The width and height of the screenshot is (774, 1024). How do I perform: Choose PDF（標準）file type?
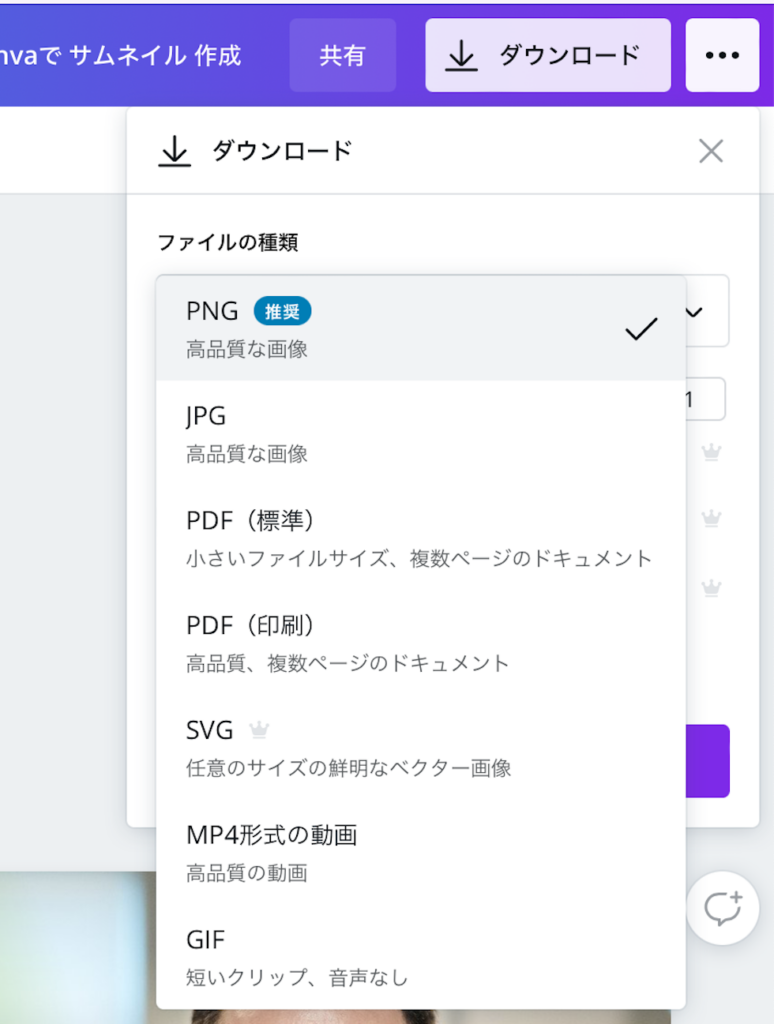tap(421, 539)
